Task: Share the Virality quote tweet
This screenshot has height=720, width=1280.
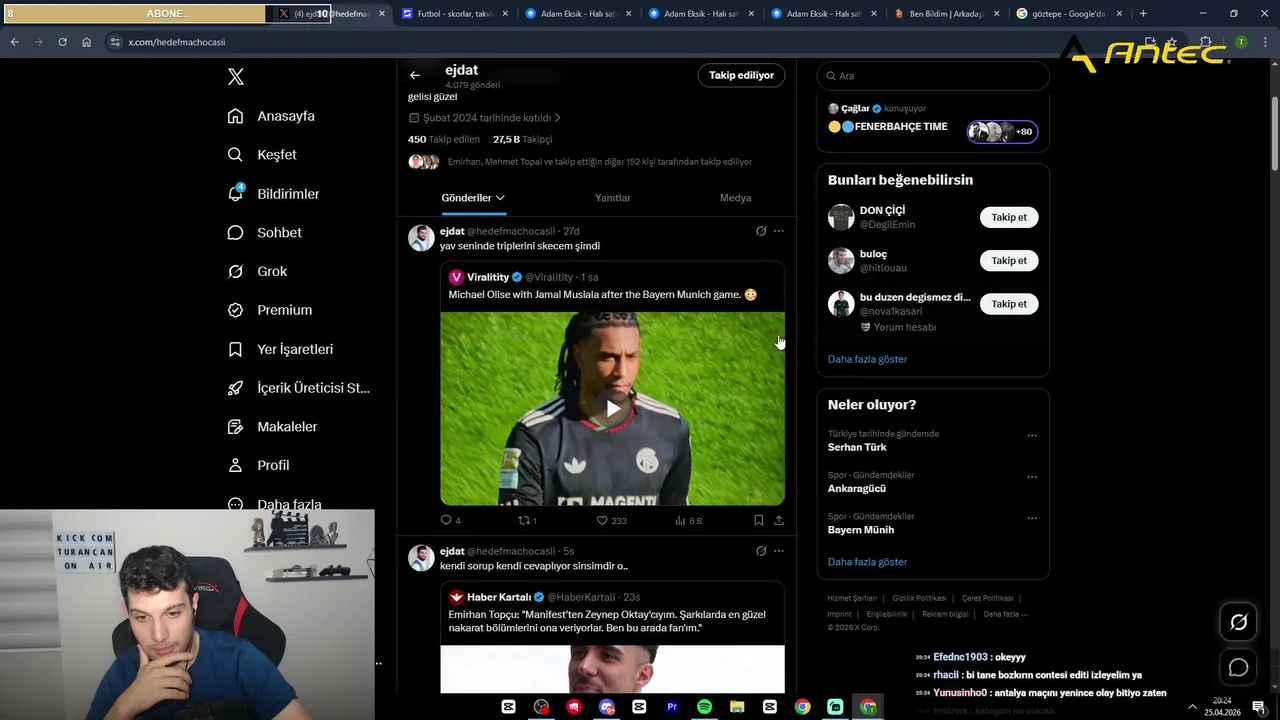Action: pos(779,520)
